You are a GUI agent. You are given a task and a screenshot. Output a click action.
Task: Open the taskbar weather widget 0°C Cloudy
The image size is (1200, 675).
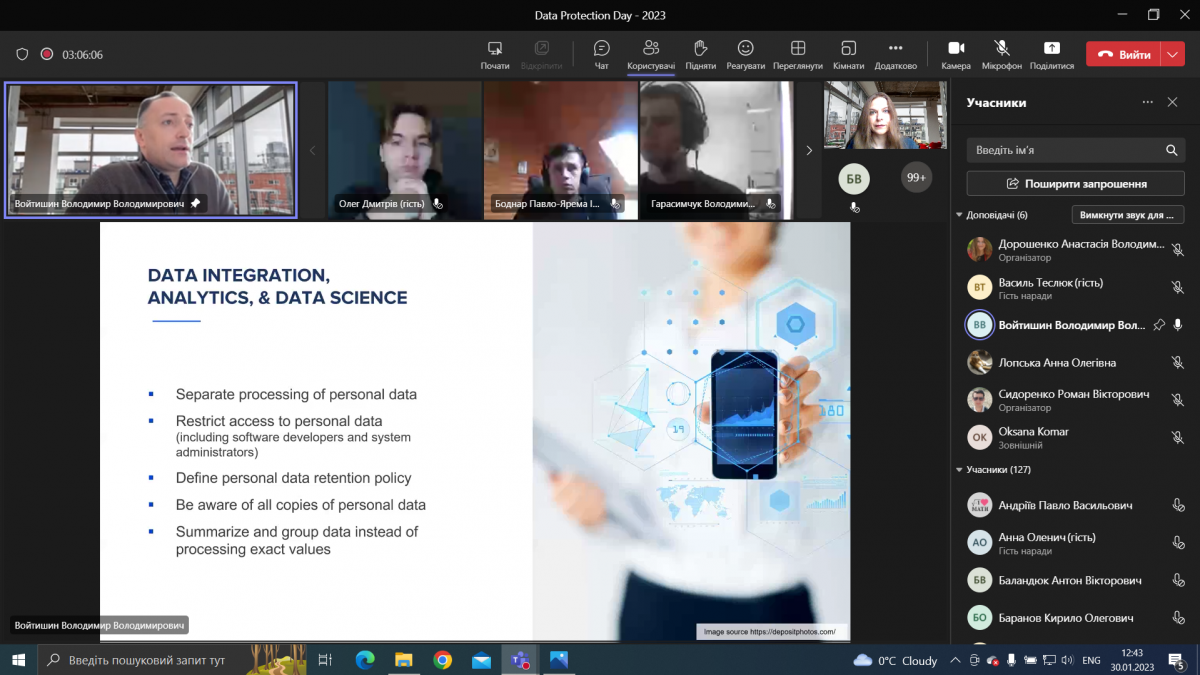coord(895,660)
